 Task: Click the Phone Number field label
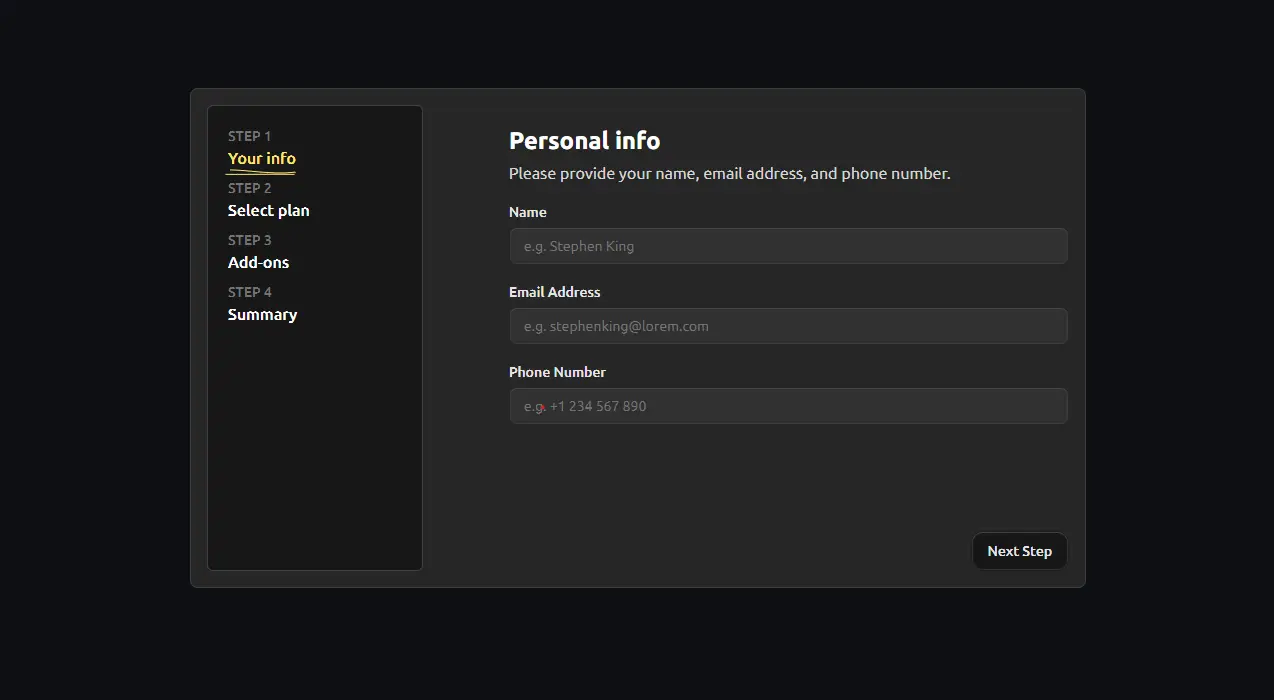pyautogui.click(x=558, y=372)
